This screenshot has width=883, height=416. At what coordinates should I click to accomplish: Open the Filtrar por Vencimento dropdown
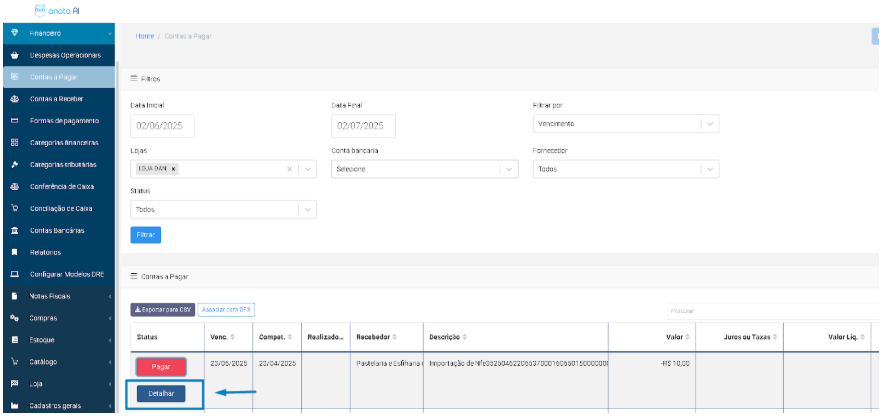click(x=626, y=124)
